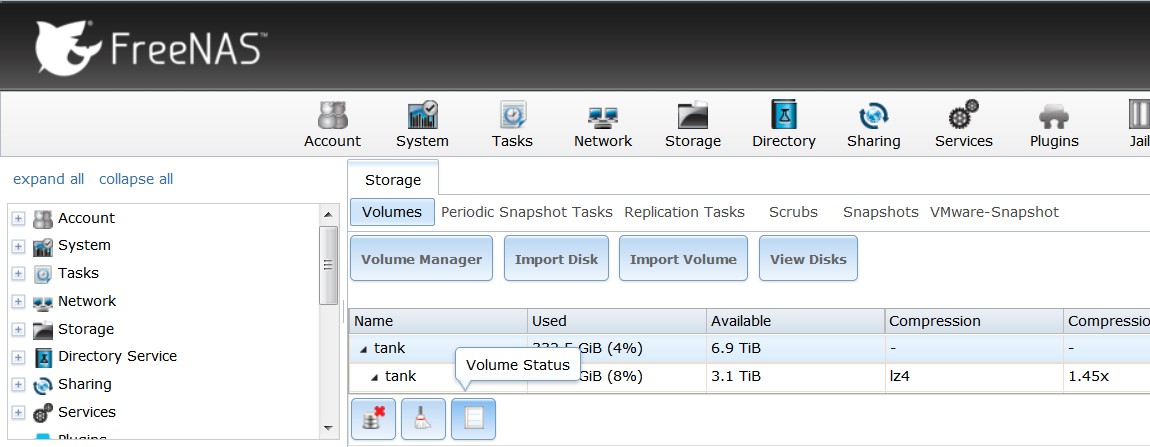
Task: Expand the Account tree node
Action: point(18,218)
